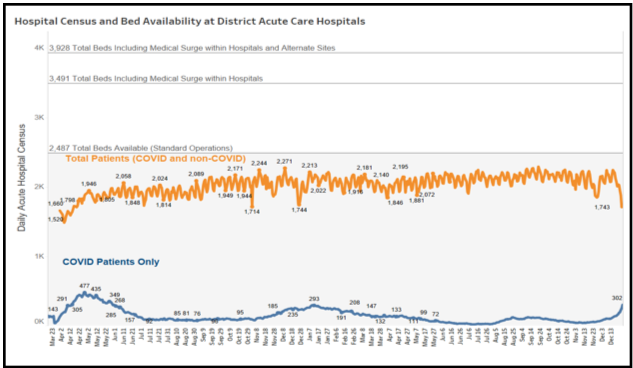
Task: Select the 2,244 data label
Action: tap(259, 163)
